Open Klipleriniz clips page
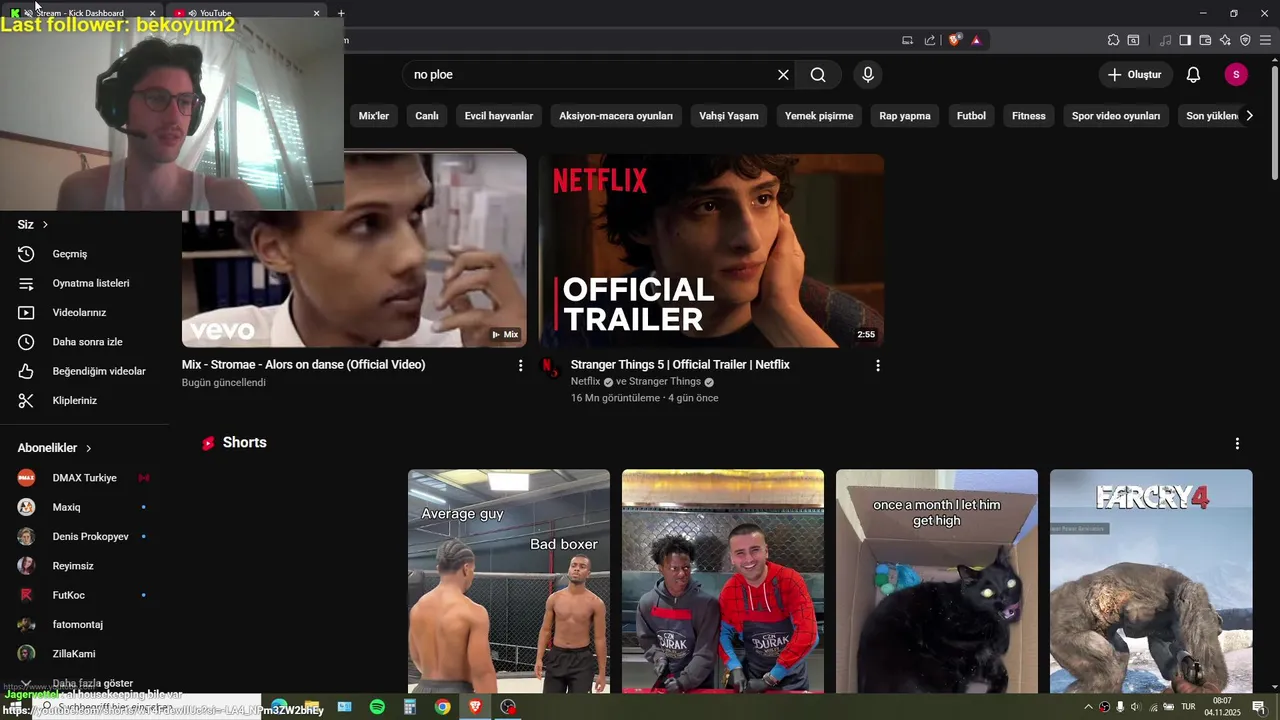The width and height of the screenshot is (1280, 720). [84, 401]
